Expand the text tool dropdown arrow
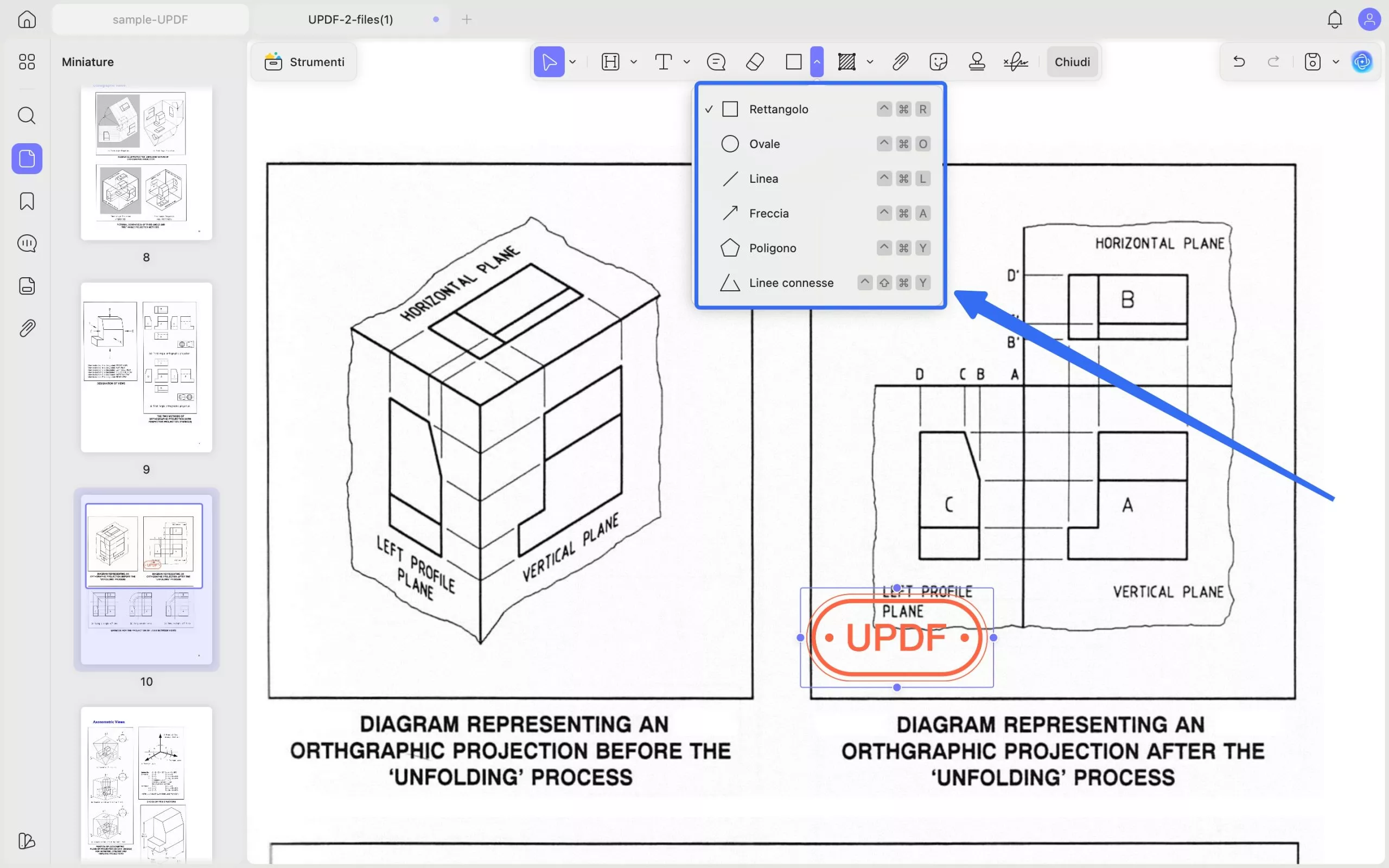 pyautogui.click(x=686, y=61)
